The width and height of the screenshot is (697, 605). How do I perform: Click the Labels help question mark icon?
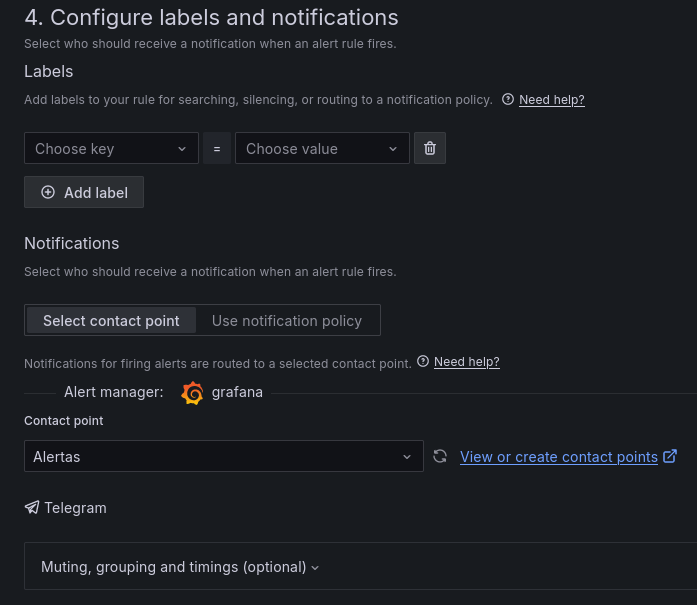pos(508,100)
